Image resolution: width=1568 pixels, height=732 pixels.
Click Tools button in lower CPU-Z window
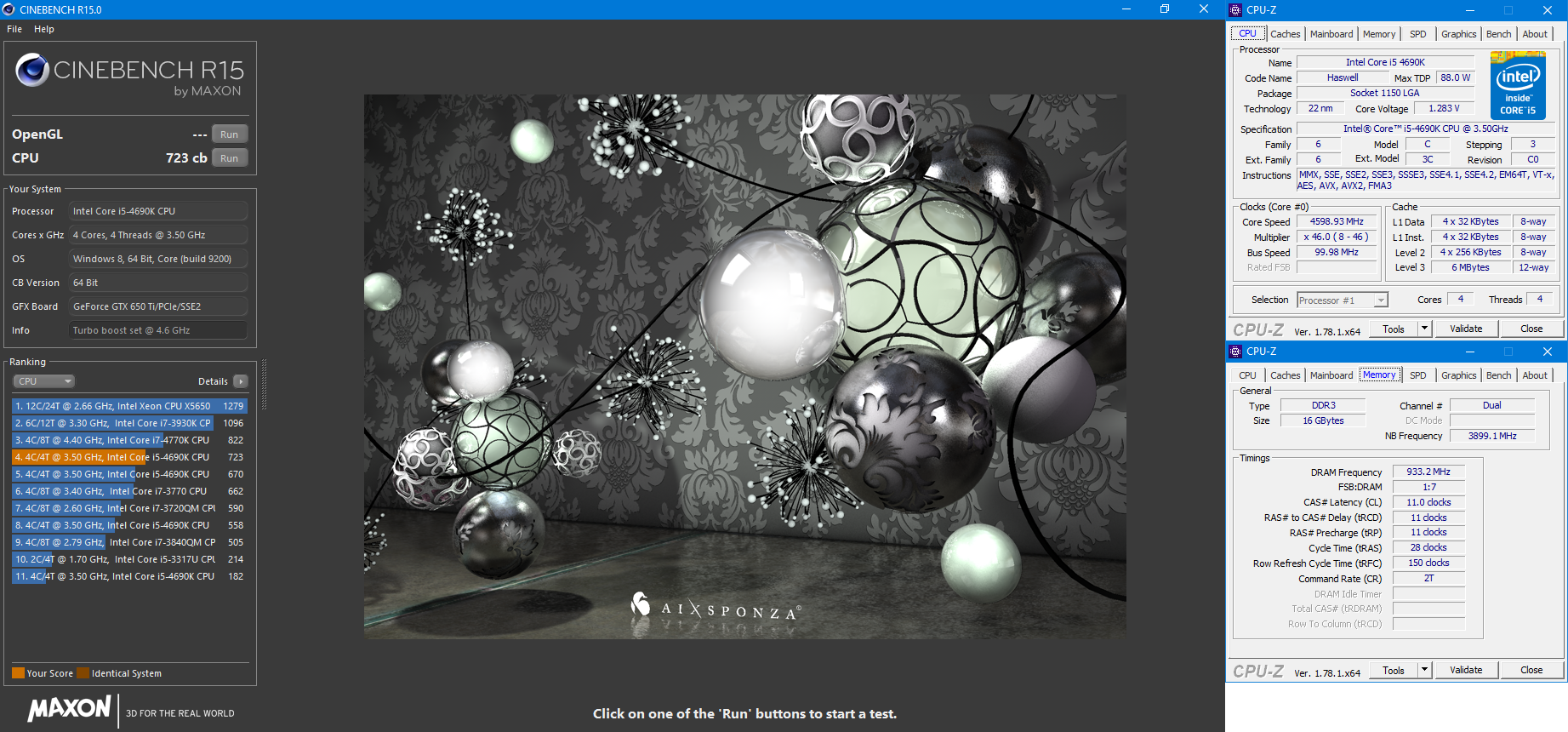[1394, 671]
